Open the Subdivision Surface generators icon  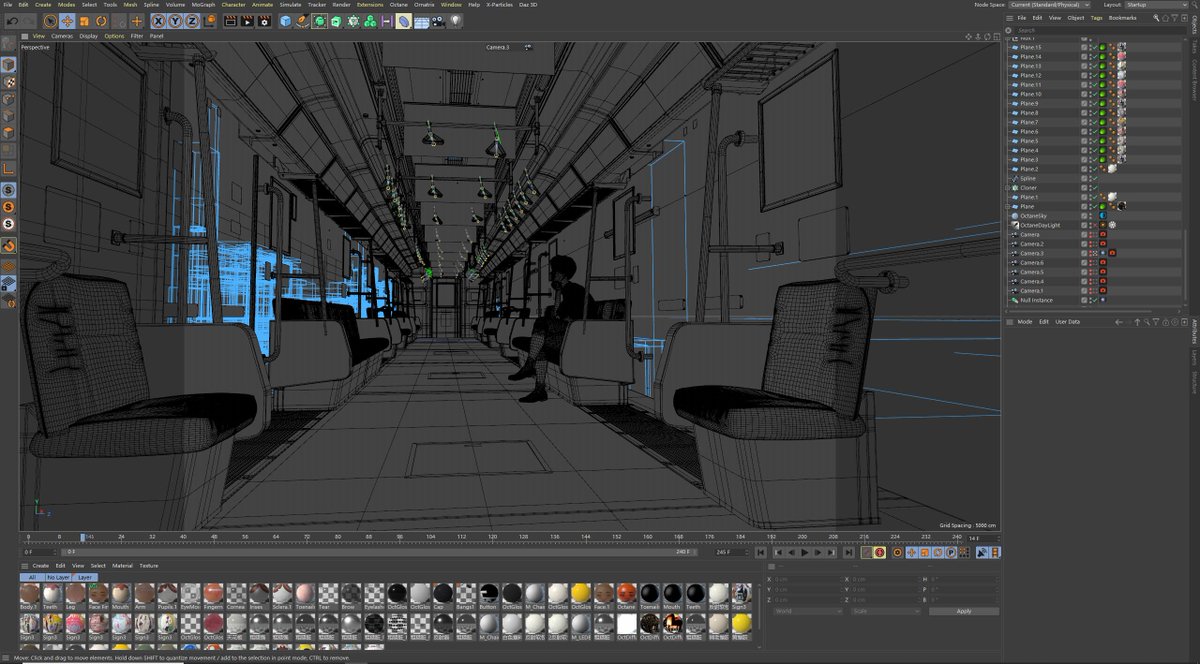pyautogui.click(x=319, y=20)
